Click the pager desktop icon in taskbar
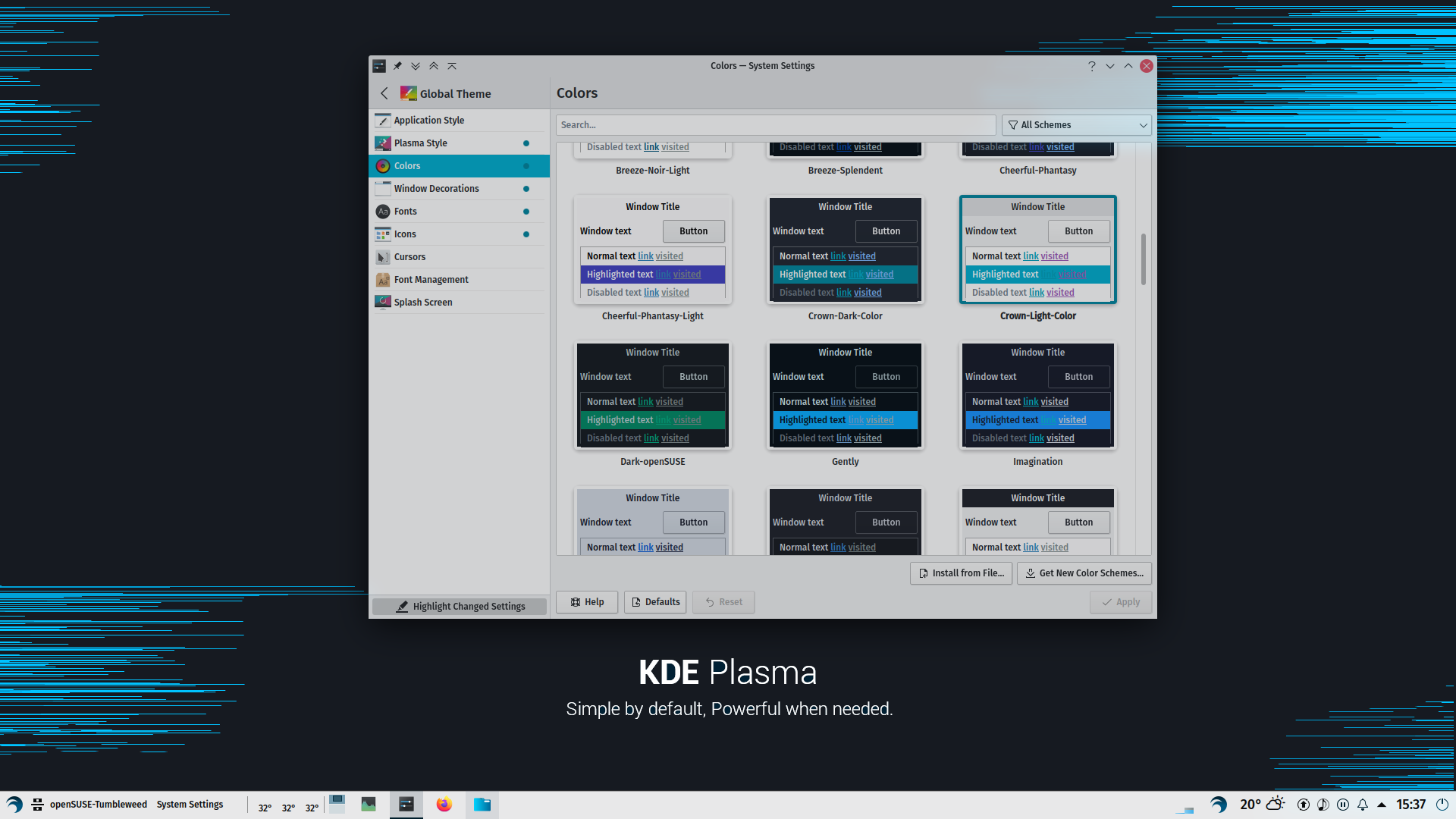Viewport: 1456px width, 819px height. pos(337,804)
